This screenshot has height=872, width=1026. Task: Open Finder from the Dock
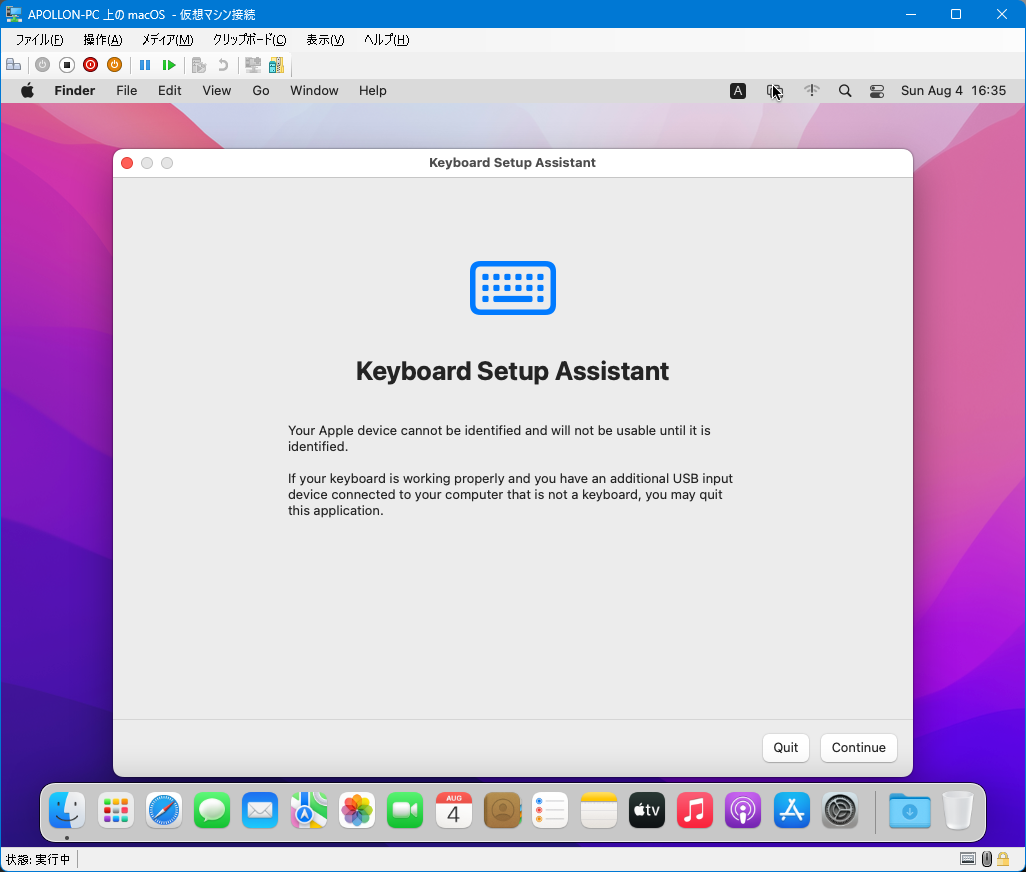coord(67,811)
